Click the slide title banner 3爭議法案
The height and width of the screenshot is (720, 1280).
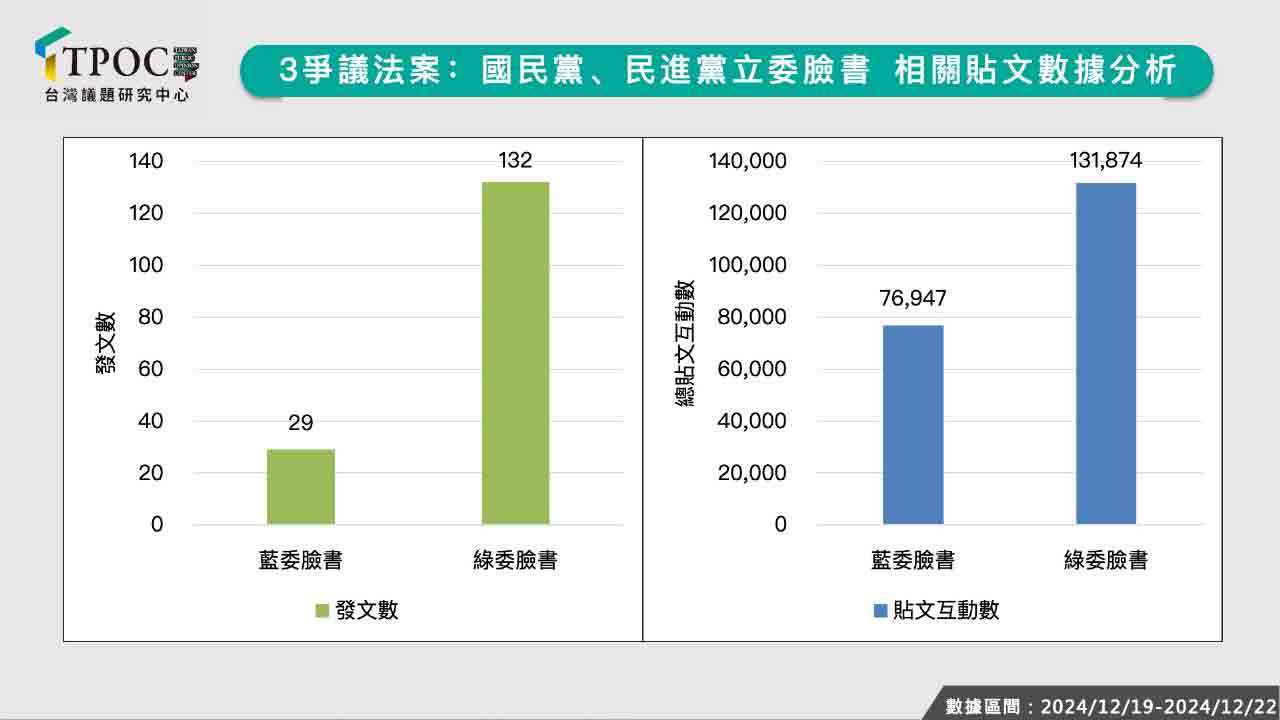click(x=727, y=71)
